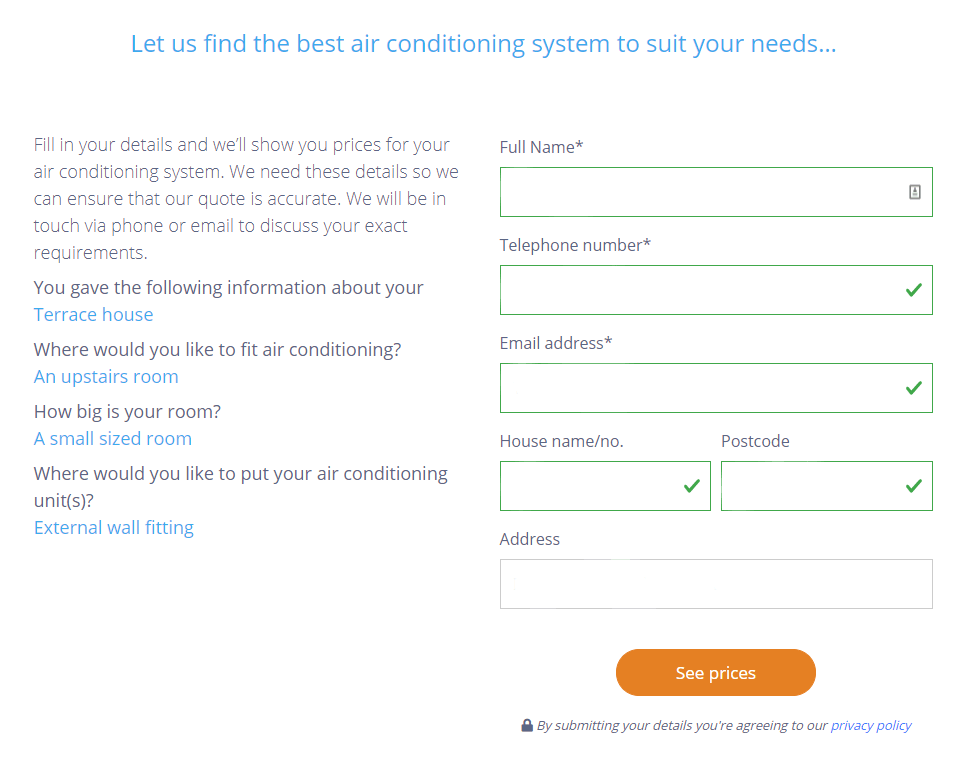Click the padlock icon beside submission notice
Viewport: 975px width, 758px height.
coord(527,725)
